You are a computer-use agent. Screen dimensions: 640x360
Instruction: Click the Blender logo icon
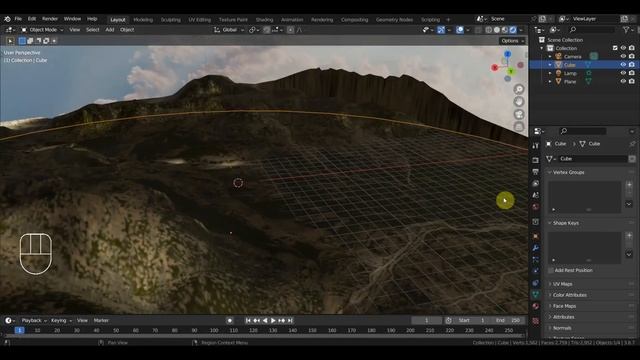(x=7, y=19)
